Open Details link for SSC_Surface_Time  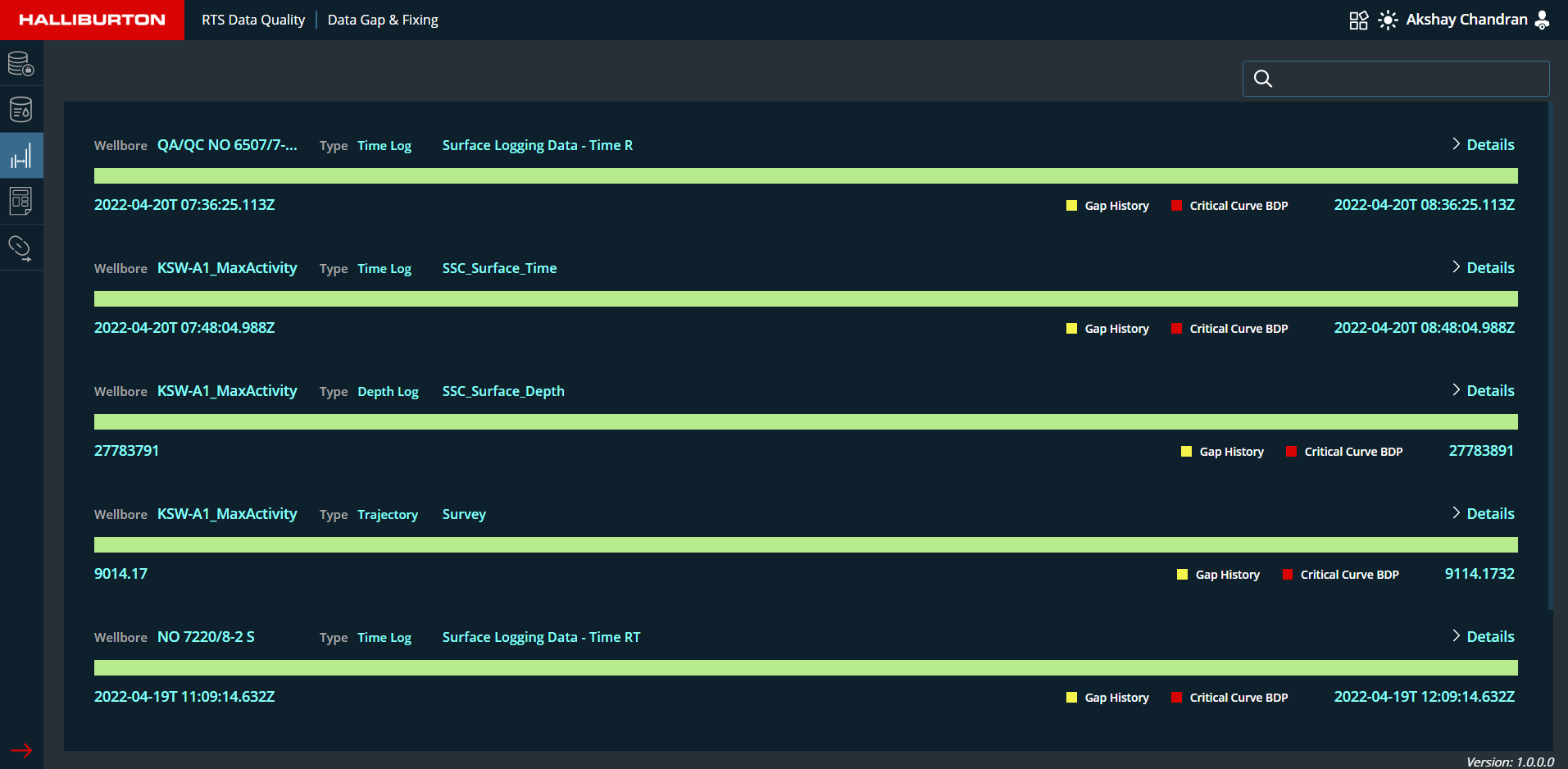click(1483, 268)
